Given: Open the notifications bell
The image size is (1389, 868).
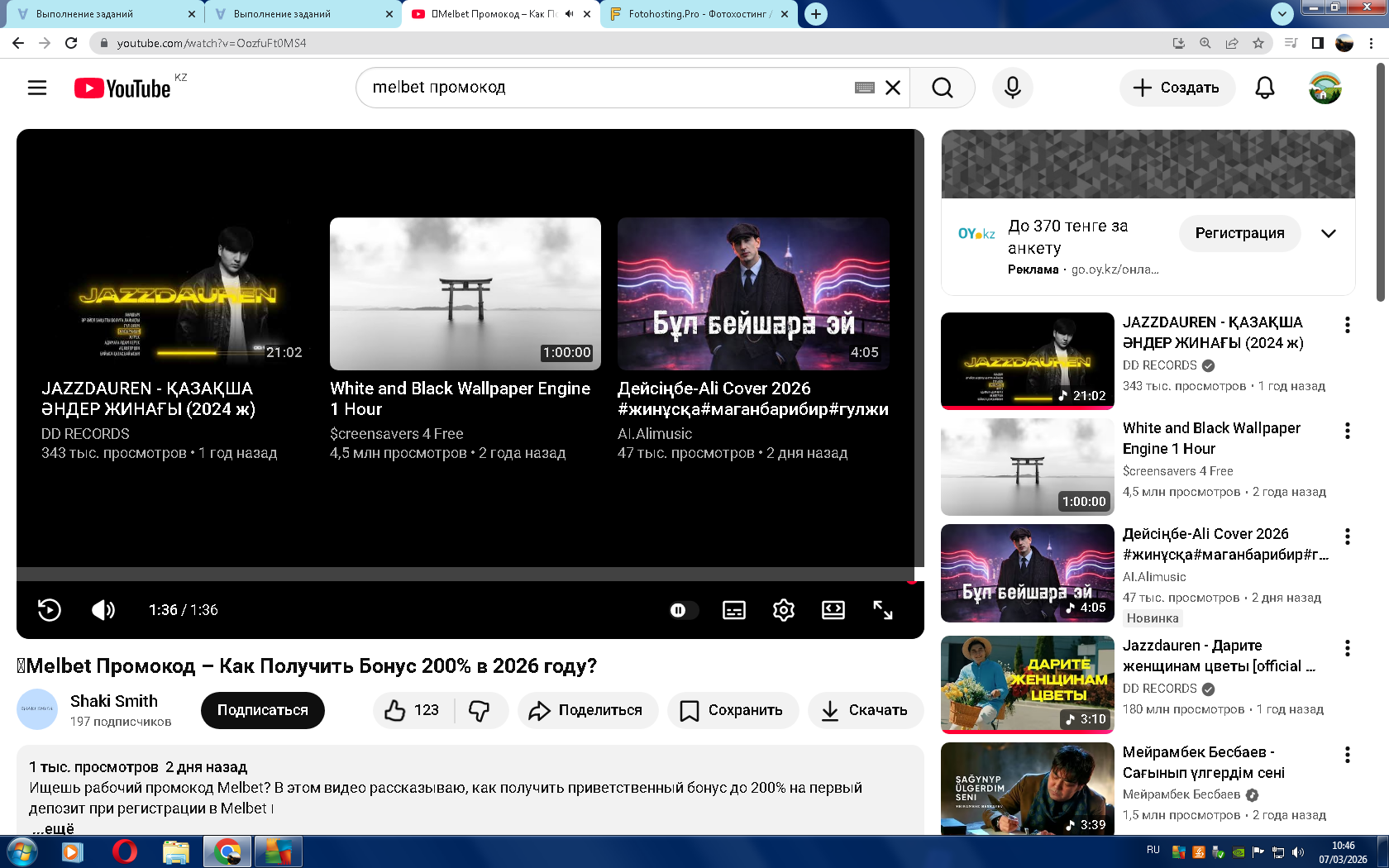Looking at the screenshot, I should pyautogui.click(x=1264, y=88).
